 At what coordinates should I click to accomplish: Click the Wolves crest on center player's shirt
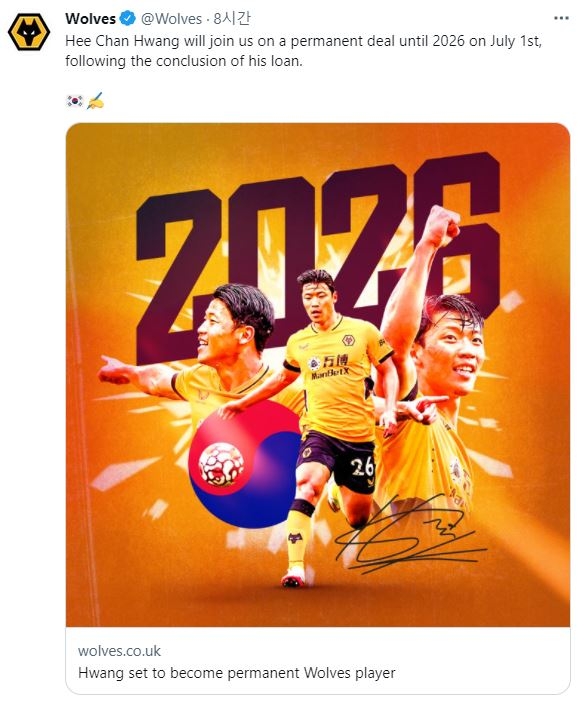[x=348, y=340]
